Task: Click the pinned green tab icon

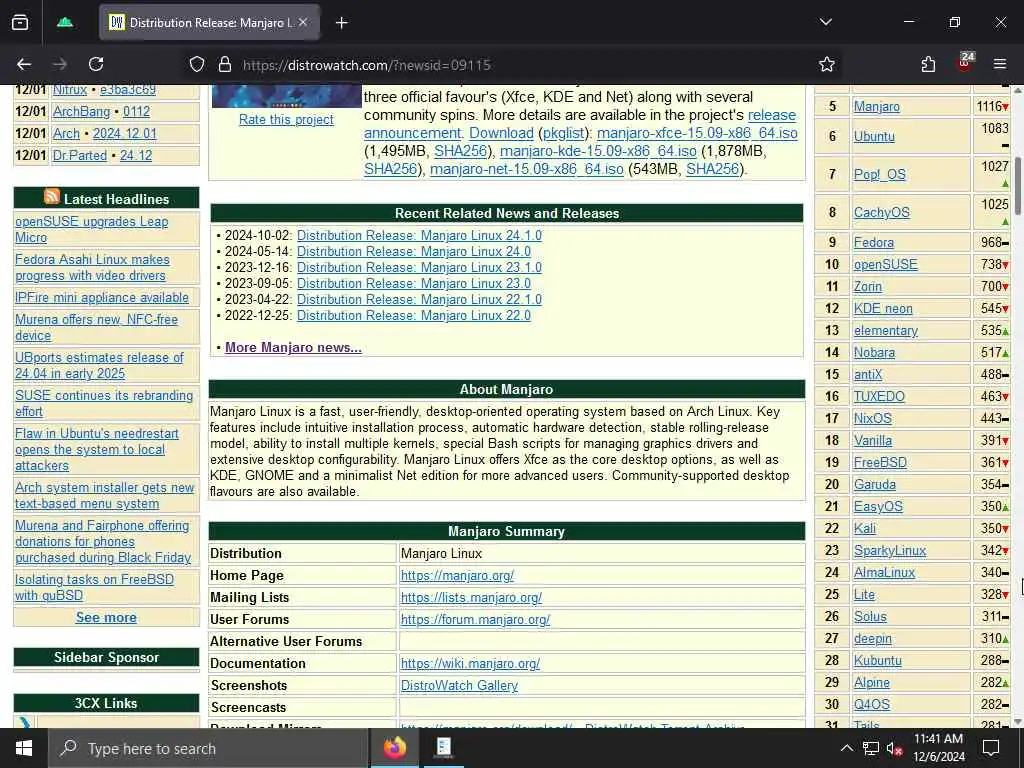Action: (x=65, y=22)
